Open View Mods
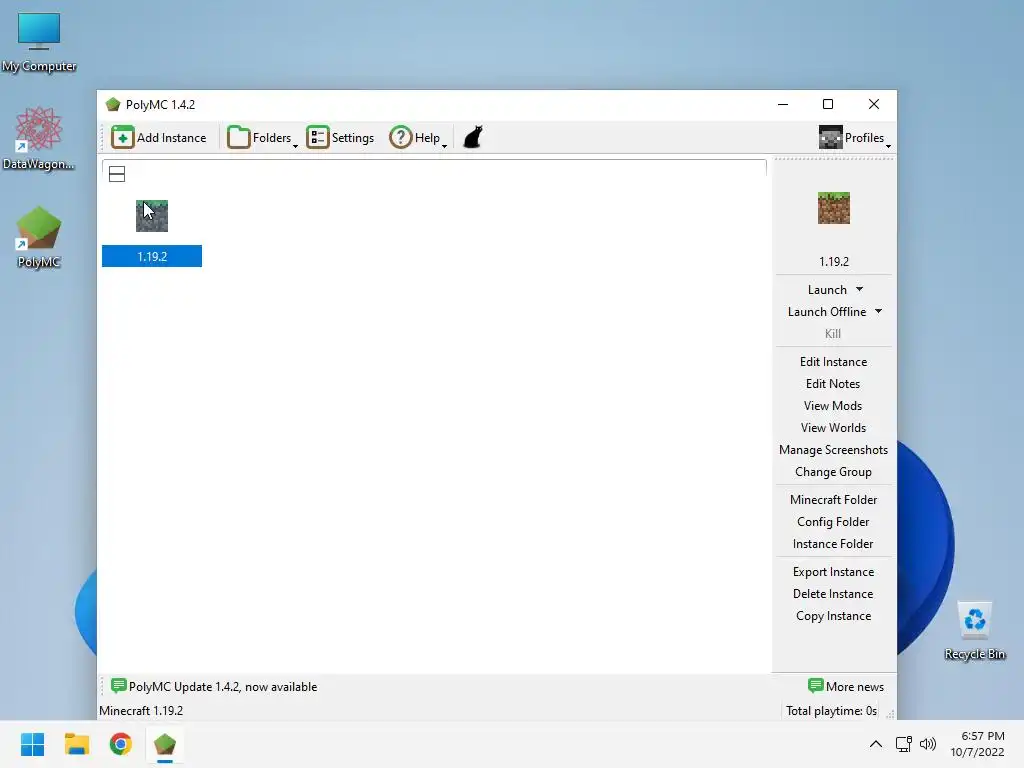Image resolution: width=1024 pixels, height=768 pixels. point(833,406)
